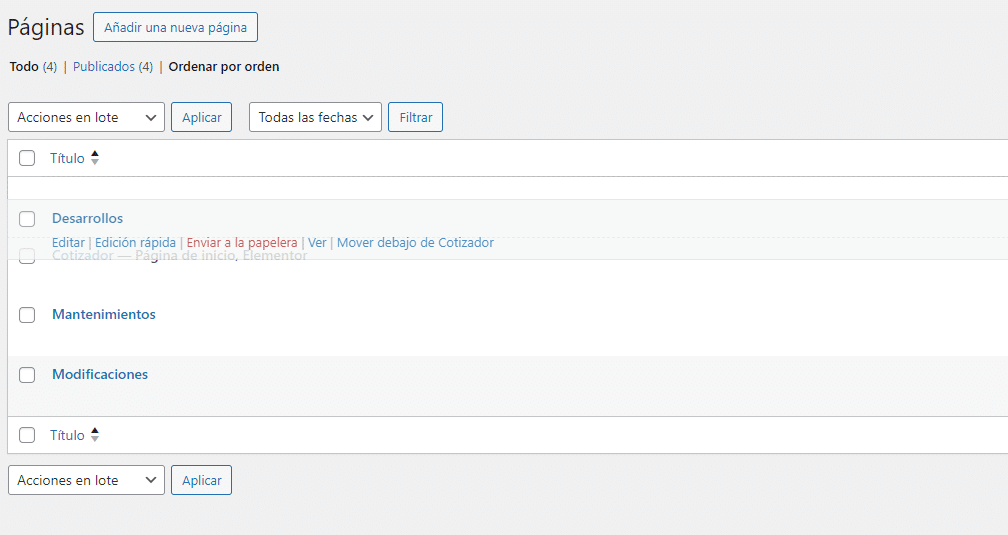Click the top Aplicar button
Viewport: 1008px width, 535px height.
click(x=201, y=117)
